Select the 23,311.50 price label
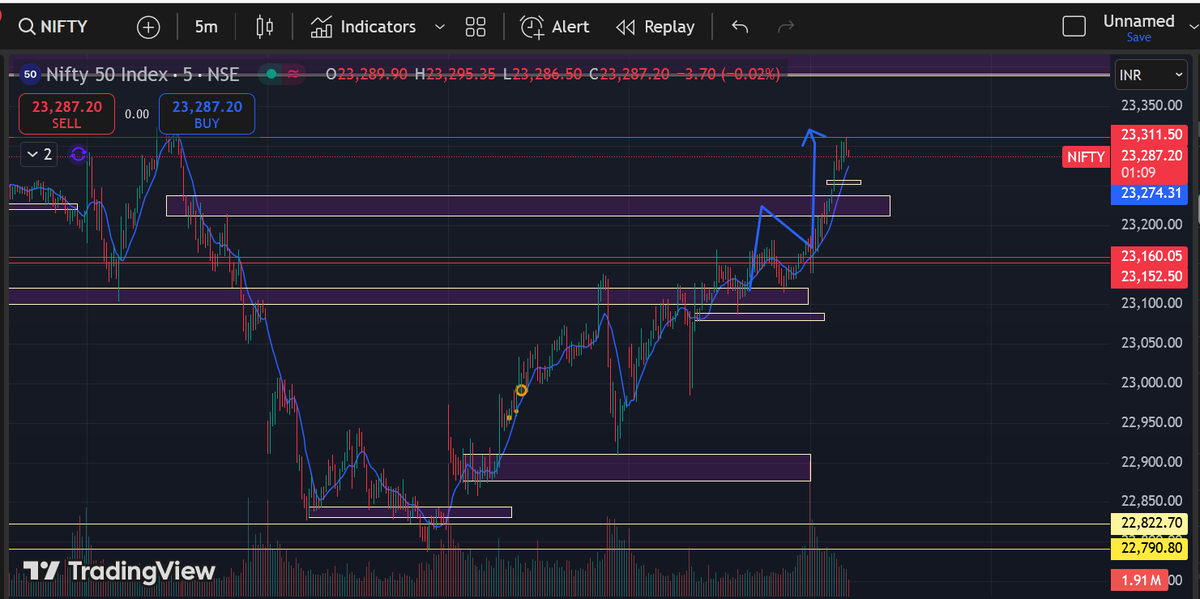The image size is (1200, 599). (1151, 134)
